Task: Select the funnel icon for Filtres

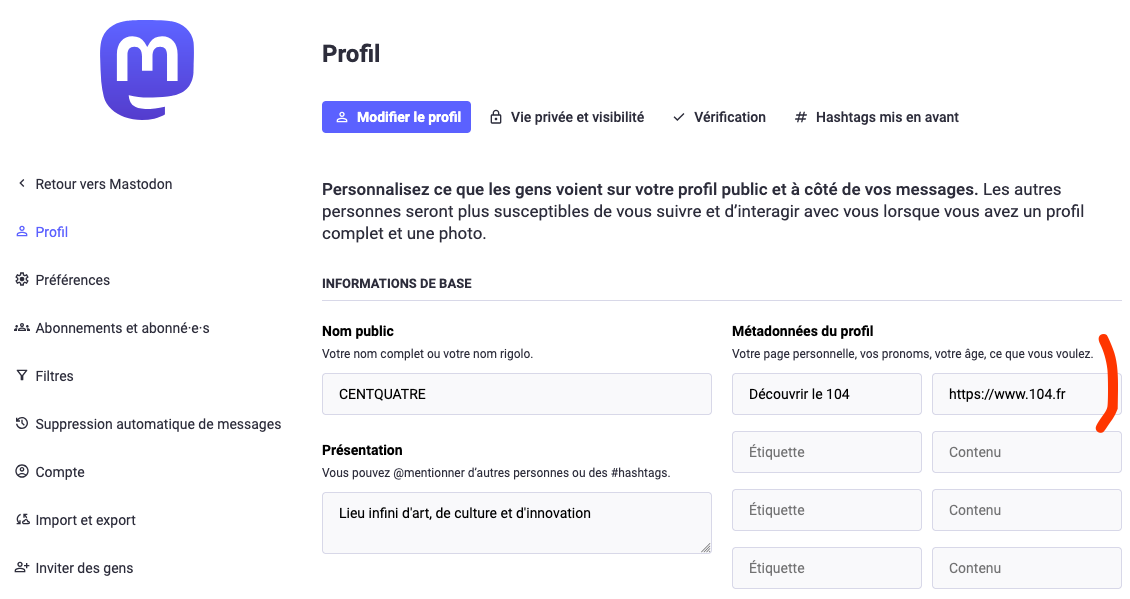Action: [22, 376]
